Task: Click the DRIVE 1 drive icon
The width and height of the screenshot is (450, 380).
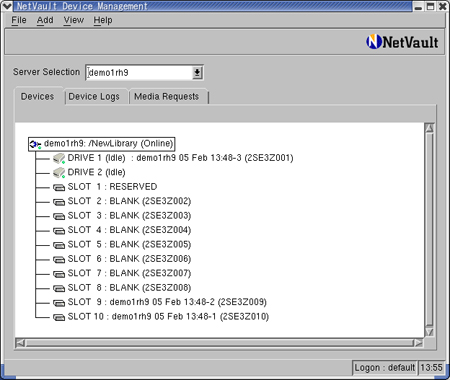Action: point(59,158)
